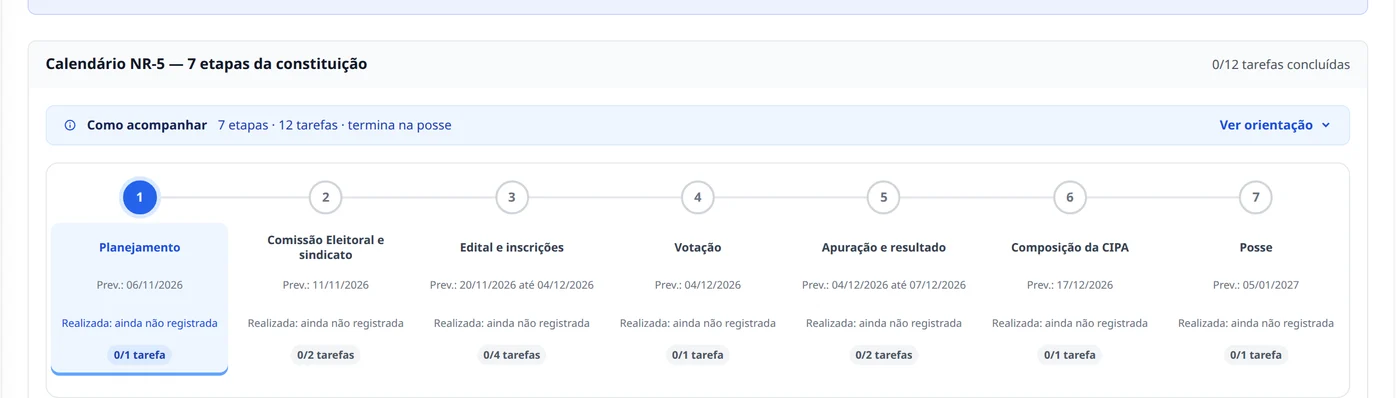Click Prev.: 20/11/2026 até 04/12/2026

[512, 286]
